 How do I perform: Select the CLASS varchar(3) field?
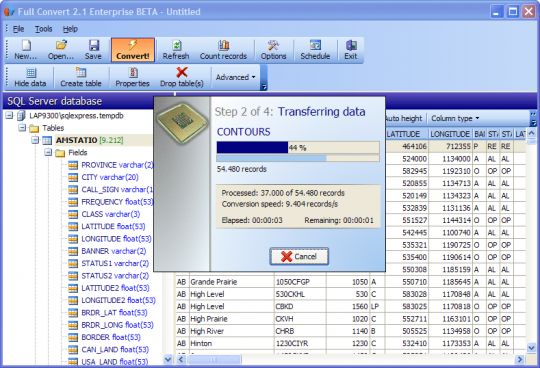pos(111,214)
